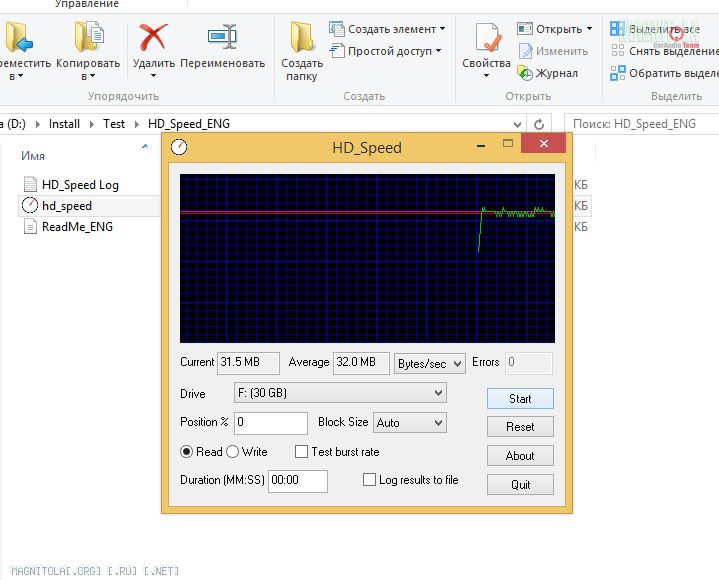719x580 pixels.
Task: Minimize the HD_Speed window
Action: click(x=481, y=146)
